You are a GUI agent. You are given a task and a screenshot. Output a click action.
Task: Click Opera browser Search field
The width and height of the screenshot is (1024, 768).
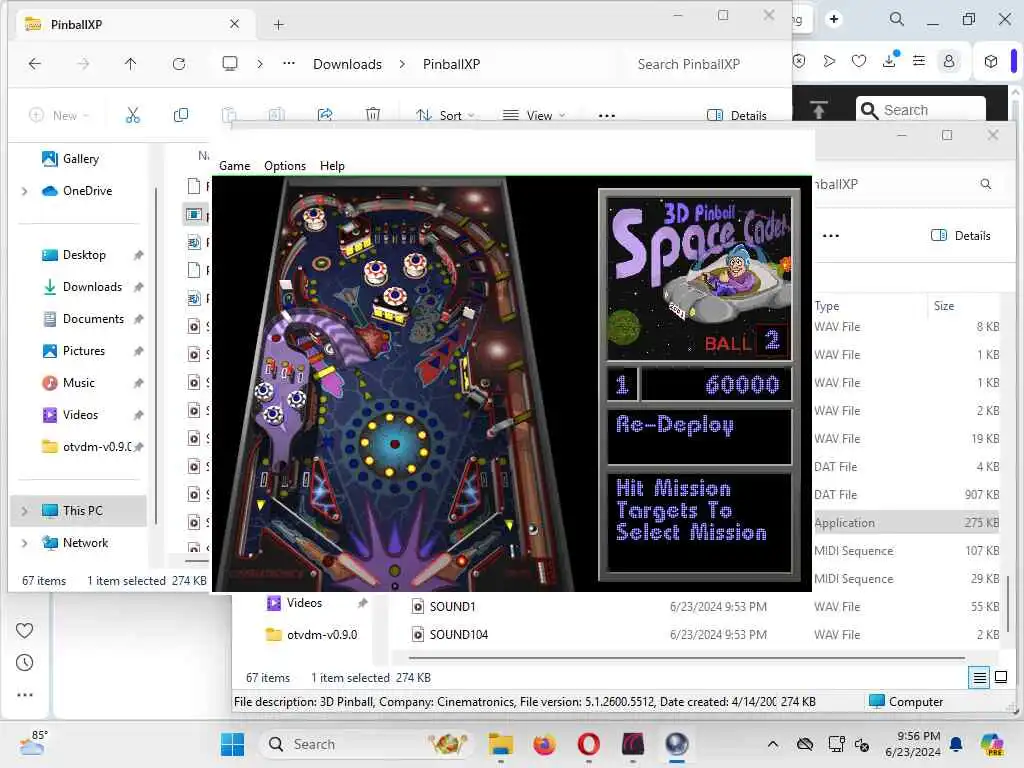pos(921,110)
